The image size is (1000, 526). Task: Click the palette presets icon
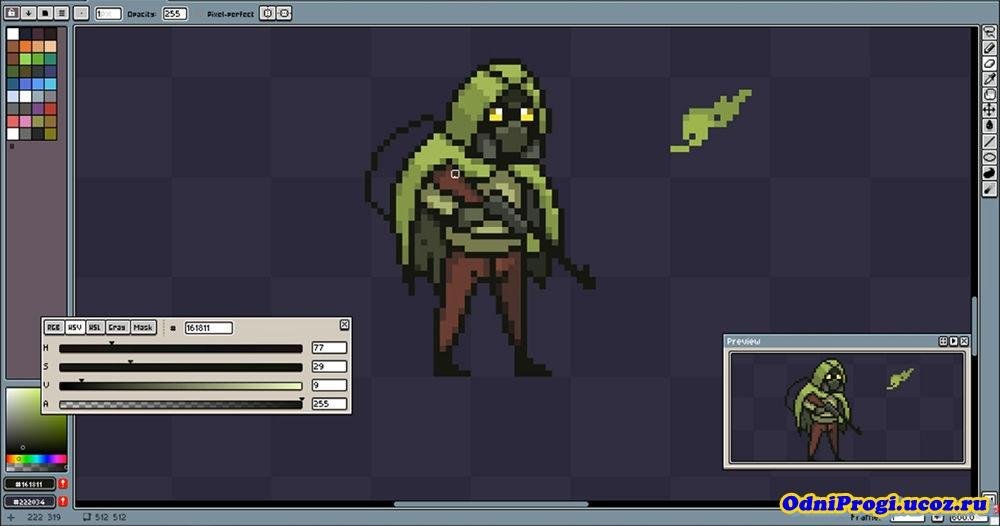coord(45,13)
